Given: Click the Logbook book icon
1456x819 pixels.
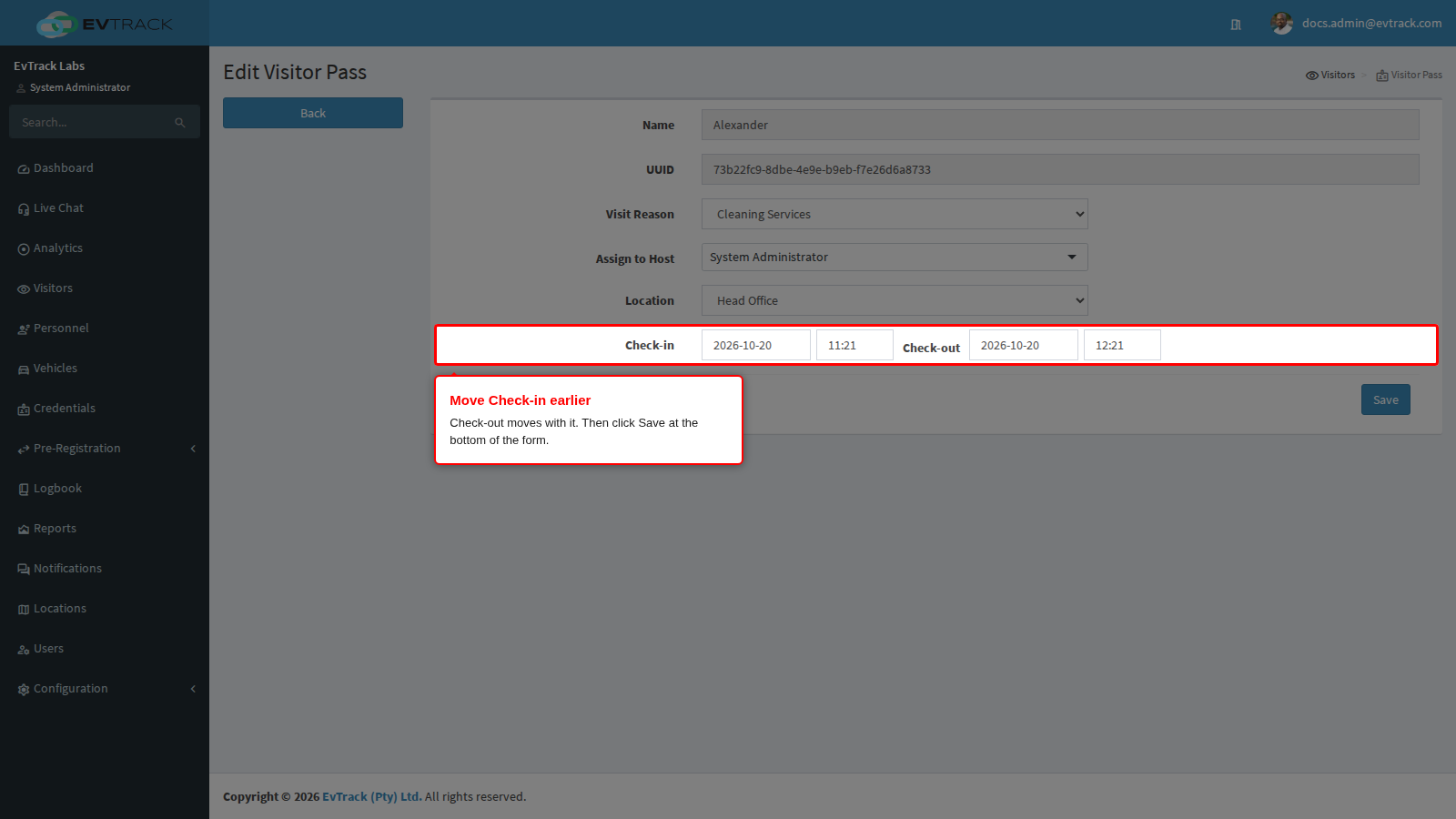Looking at the screenshot, I should 24,490.
